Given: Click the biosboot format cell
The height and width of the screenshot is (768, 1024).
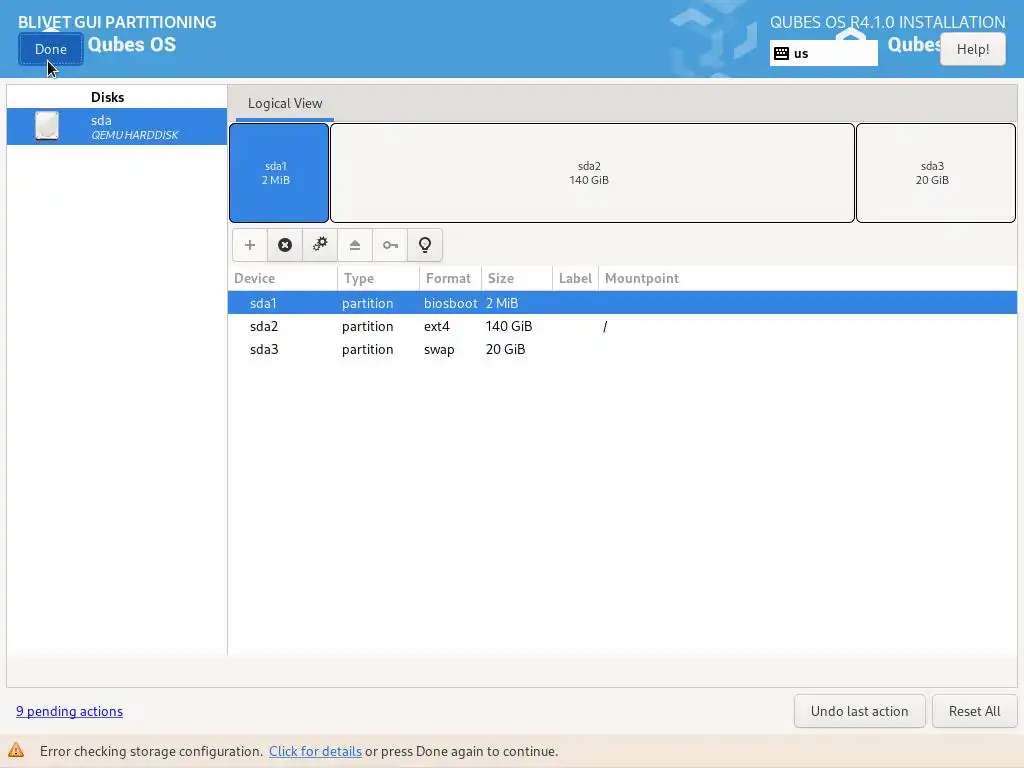Looking at the screenshot, I should click(x=451, y=303).
